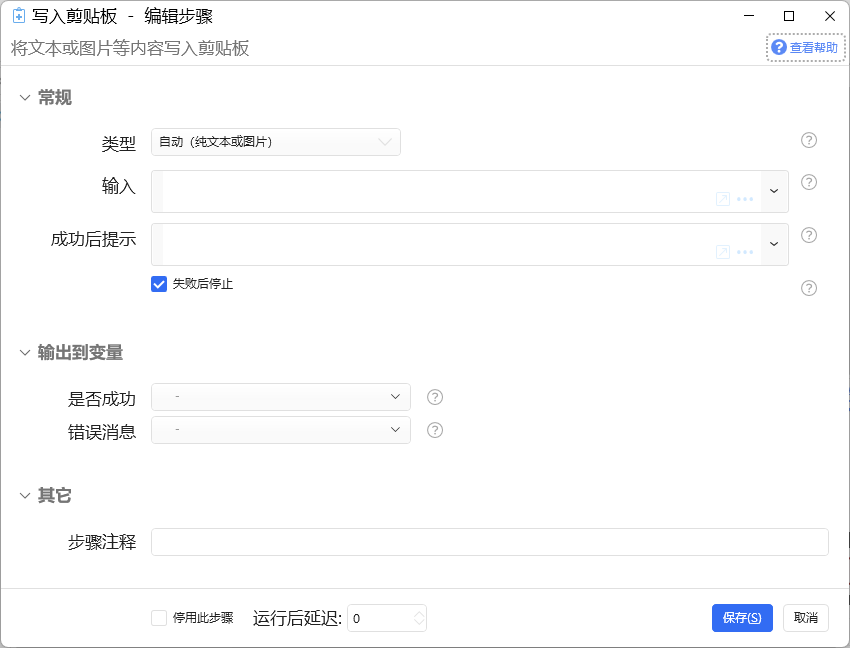Image resolution: width=850 pixels, height=648 pixels.
Task: Click help icon for 失败后停止 option
Action: click(x=809, y=288)
